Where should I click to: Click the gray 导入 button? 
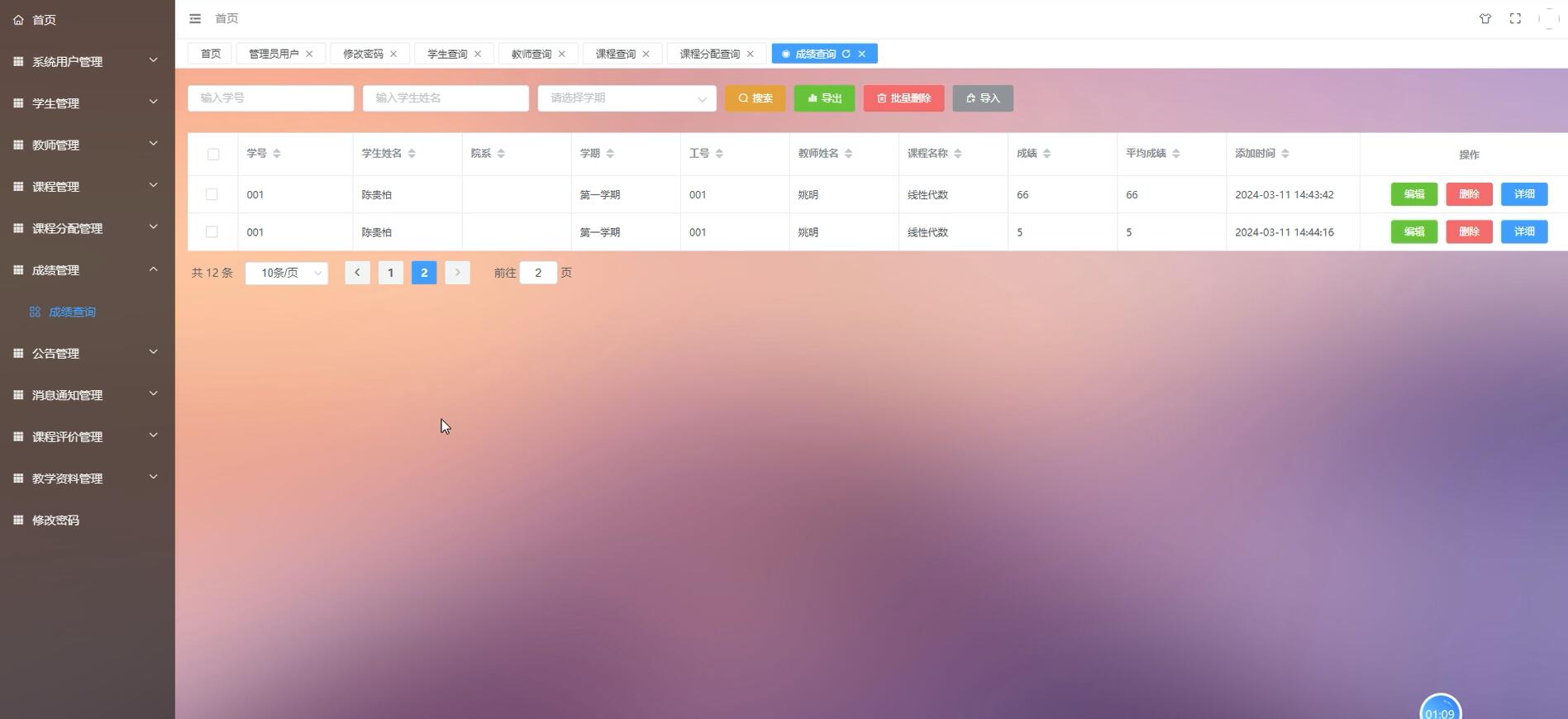(983, 98)
